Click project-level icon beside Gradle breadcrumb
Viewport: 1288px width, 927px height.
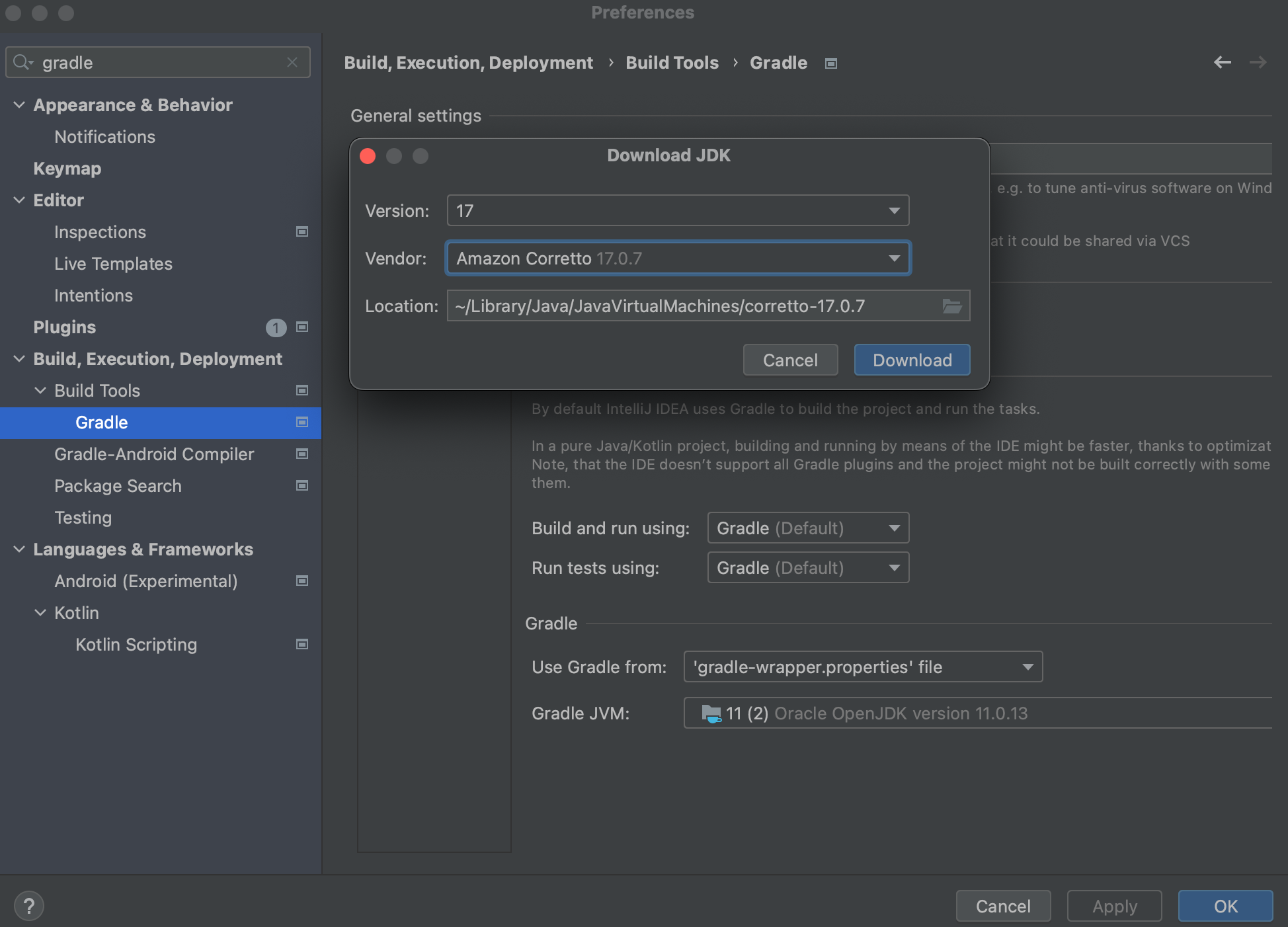(x=831, y=63)
